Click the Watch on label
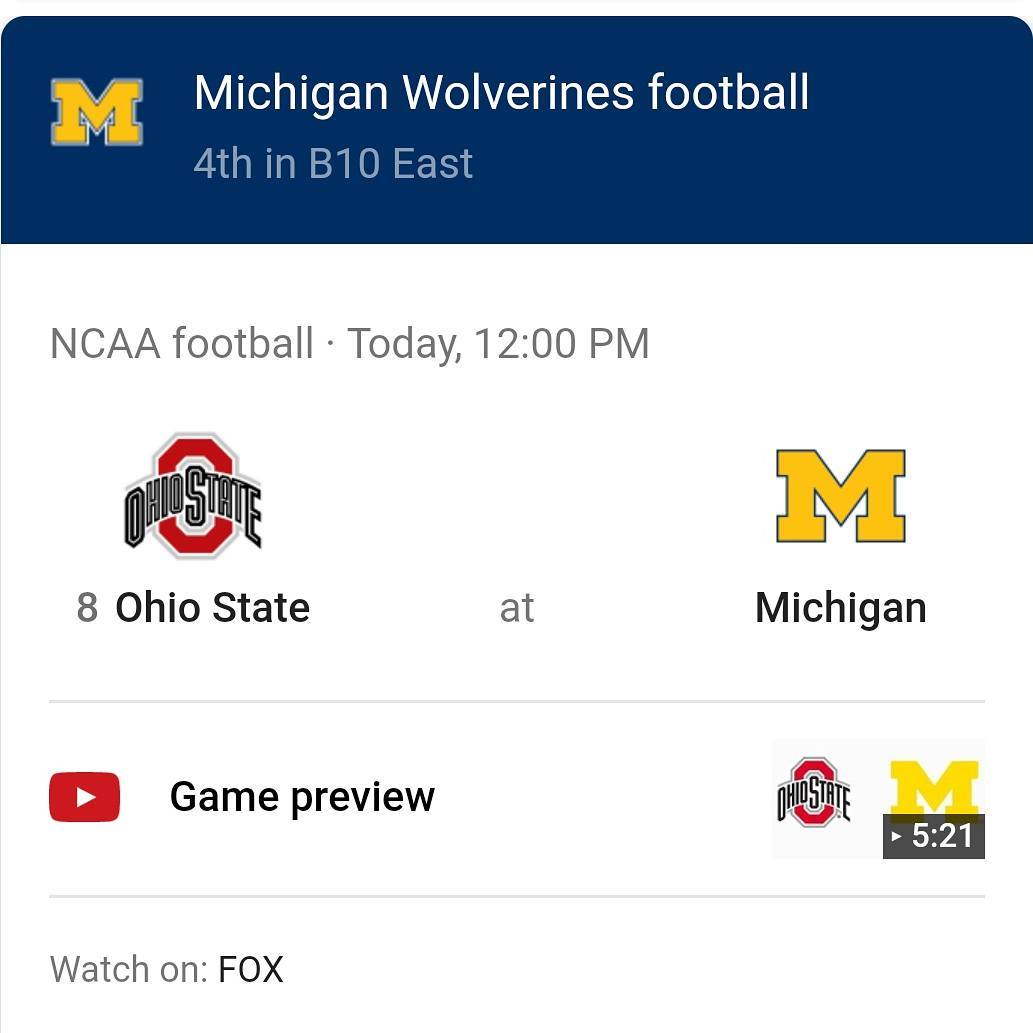1033x1033 pixels. pos(129,969)
